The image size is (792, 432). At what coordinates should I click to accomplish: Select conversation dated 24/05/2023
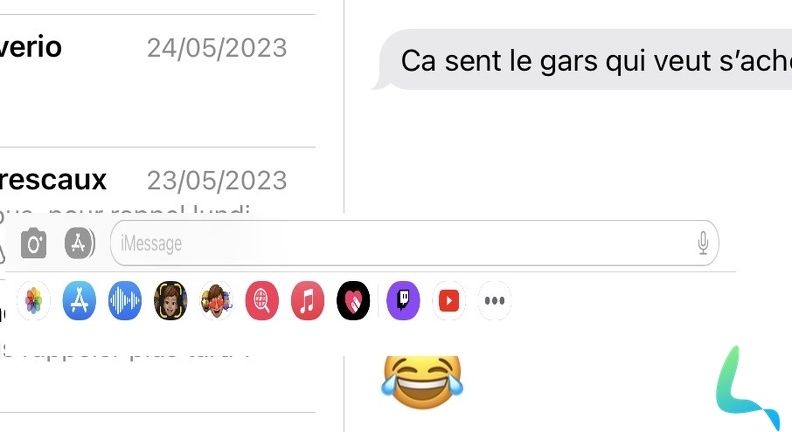click(x=158, y=81)
